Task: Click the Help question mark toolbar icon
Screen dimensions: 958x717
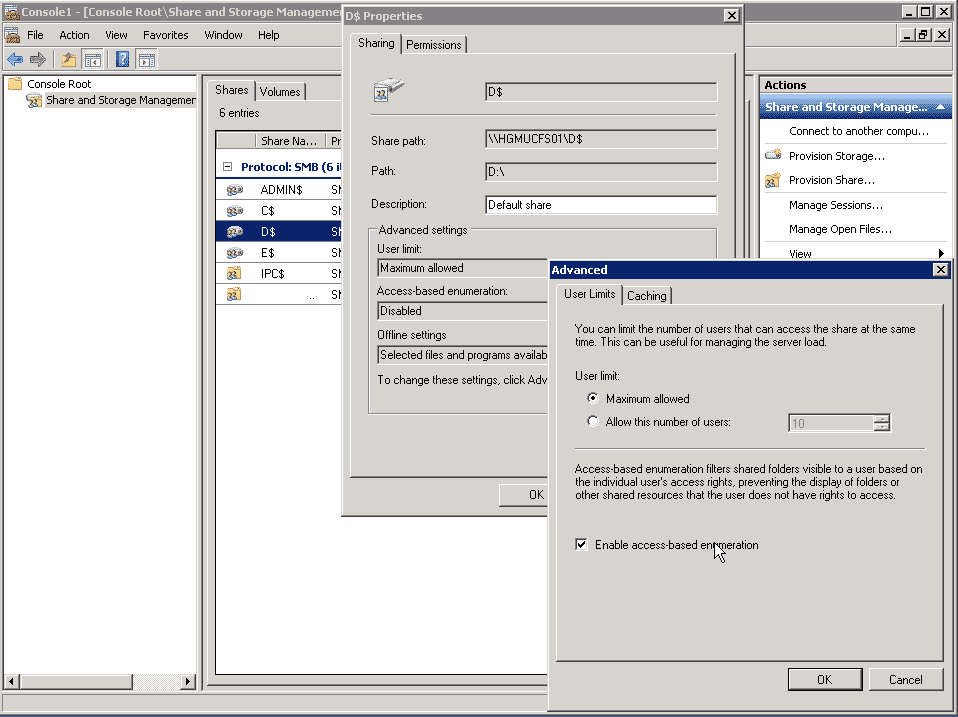Action: click(x=122, y=59)
